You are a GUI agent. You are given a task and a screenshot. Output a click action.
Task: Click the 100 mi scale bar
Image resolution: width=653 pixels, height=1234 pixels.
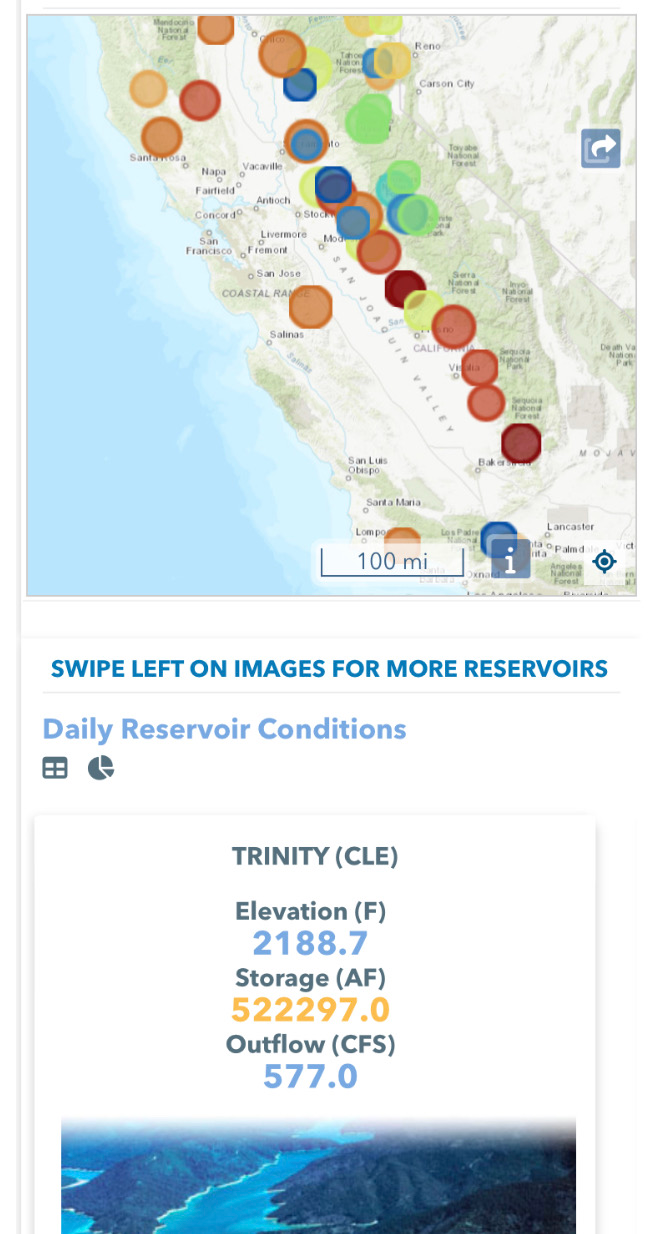[x=391, y=562]
